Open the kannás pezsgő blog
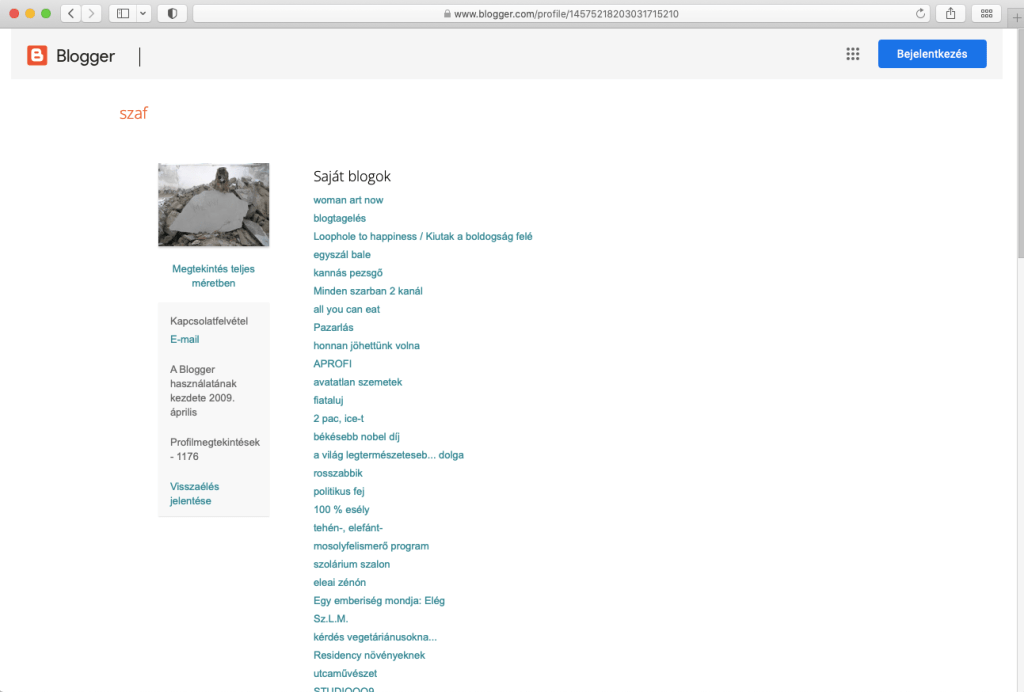The height and width of the screenshot is (692, 1024). click(x=348, y=273)
